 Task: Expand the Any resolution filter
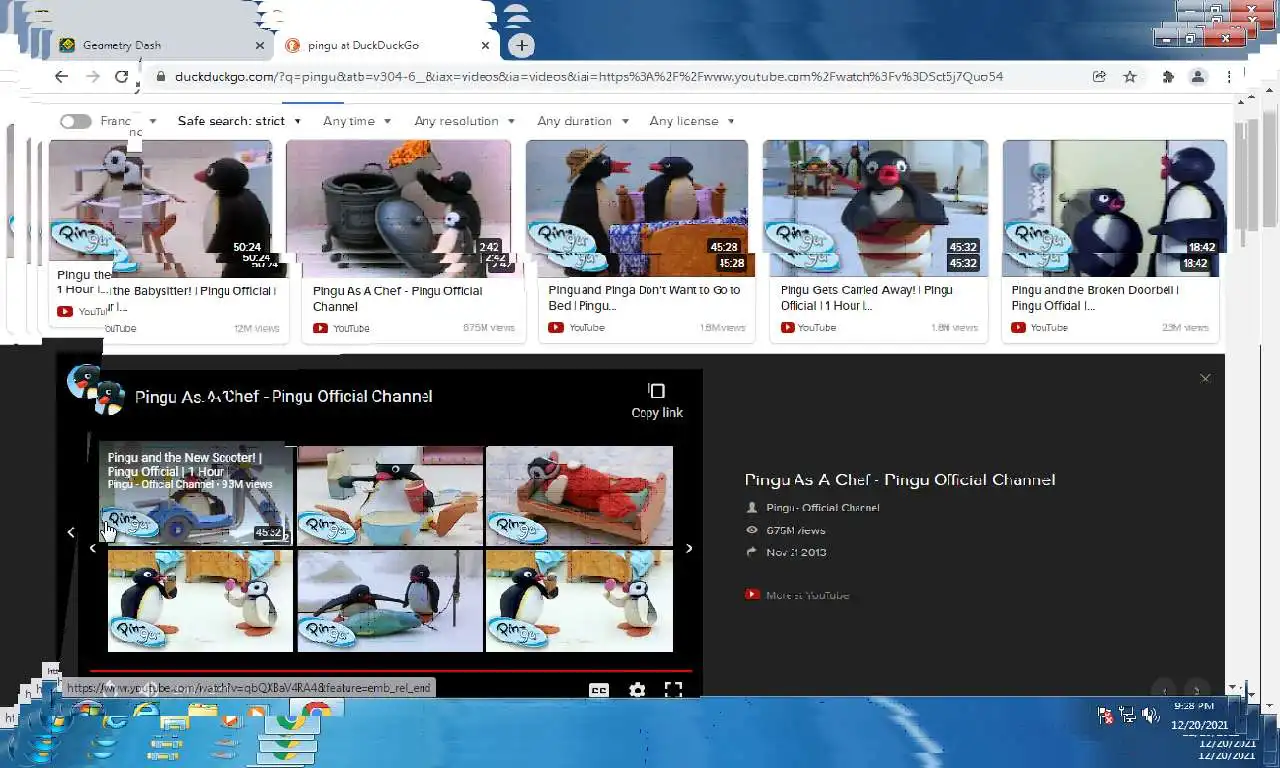click(464, 121)
